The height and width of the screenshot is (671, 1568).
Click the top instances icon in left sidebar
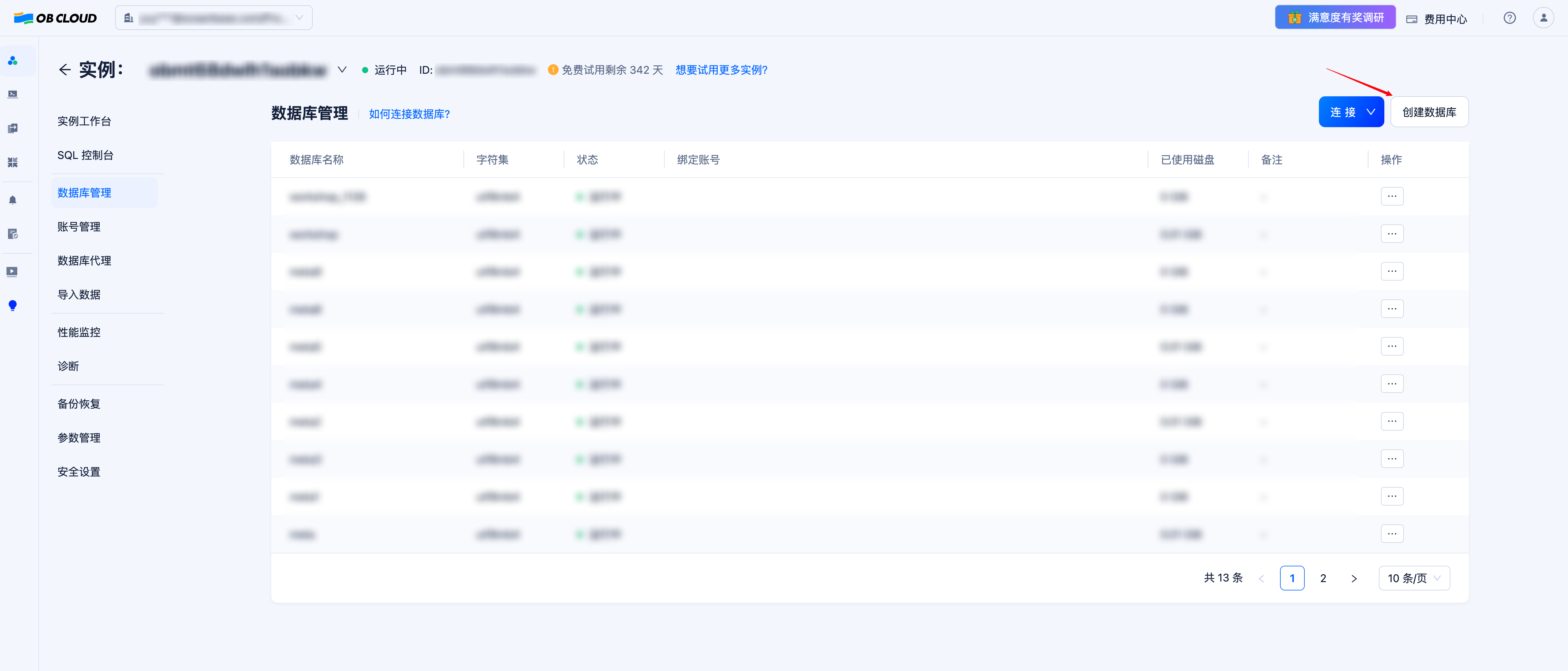[13, 61]
